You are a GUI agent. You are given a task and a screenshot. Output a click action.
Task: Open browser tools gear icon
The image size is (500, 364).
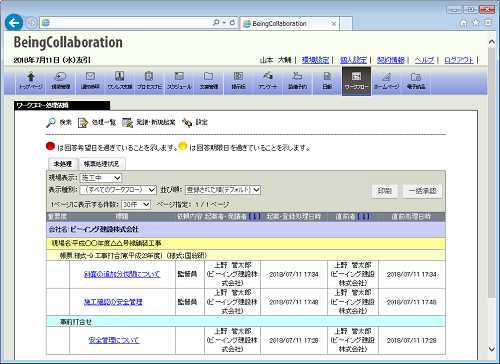[x=488, y=23]
